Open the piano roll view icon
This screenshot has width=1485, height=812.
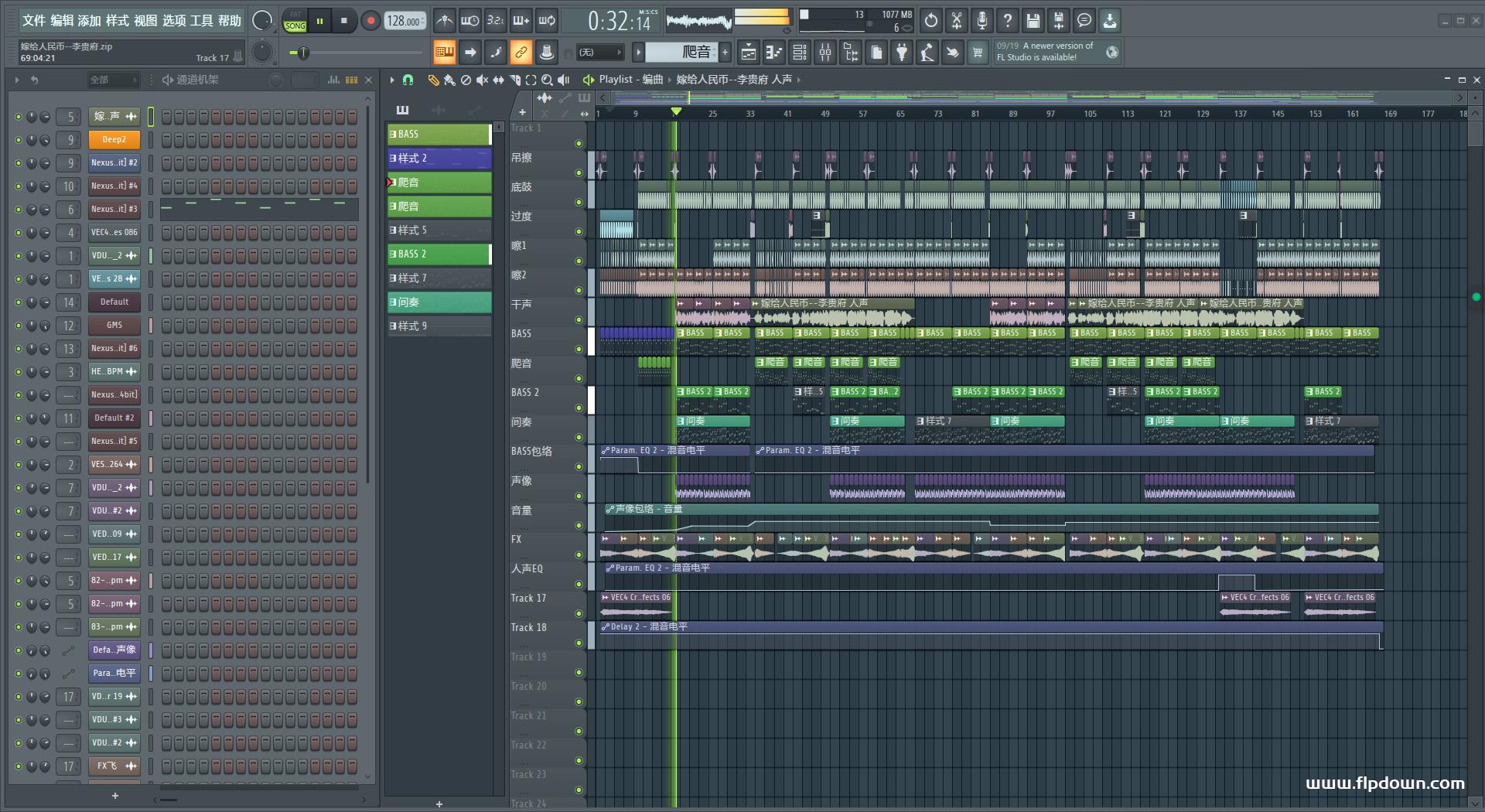pyautogui.click(x=774, y=52)
